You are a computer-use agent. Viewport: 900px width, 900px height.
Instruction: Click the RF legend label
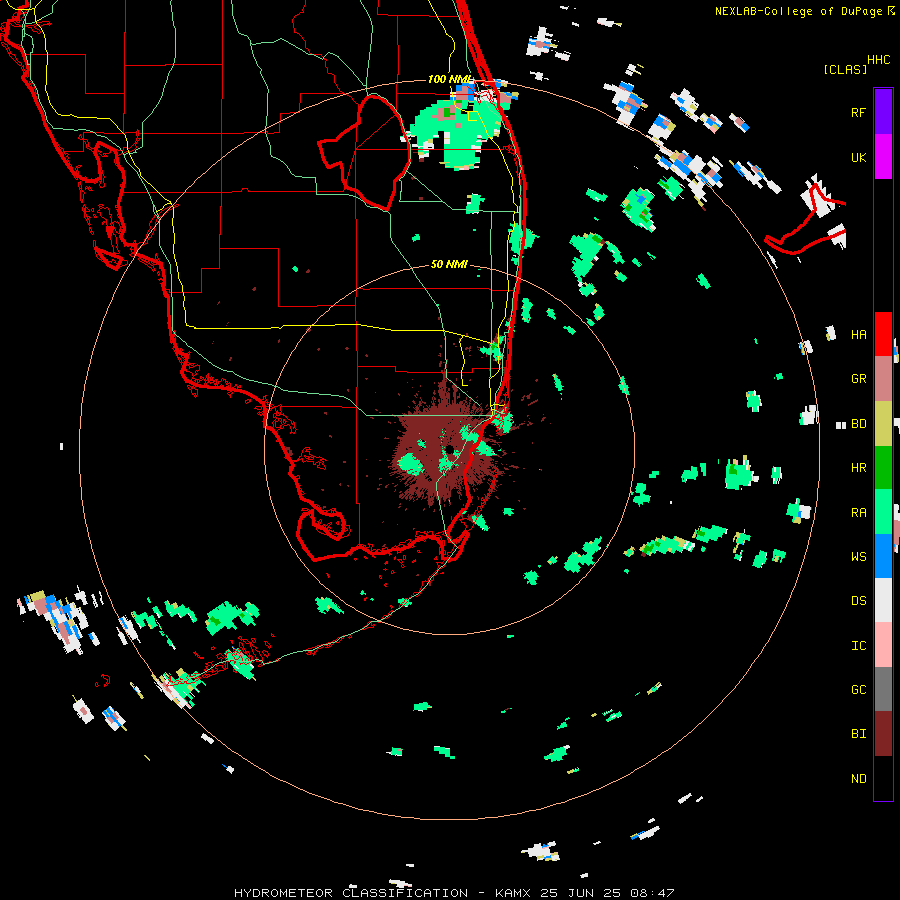click(858, 112)
